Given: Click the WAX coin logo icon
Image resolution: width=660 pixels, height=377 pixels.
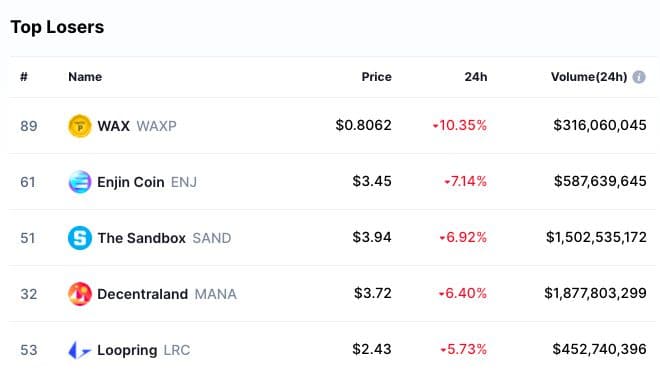Looking at the screenshot, I should [x=80, y=126].
